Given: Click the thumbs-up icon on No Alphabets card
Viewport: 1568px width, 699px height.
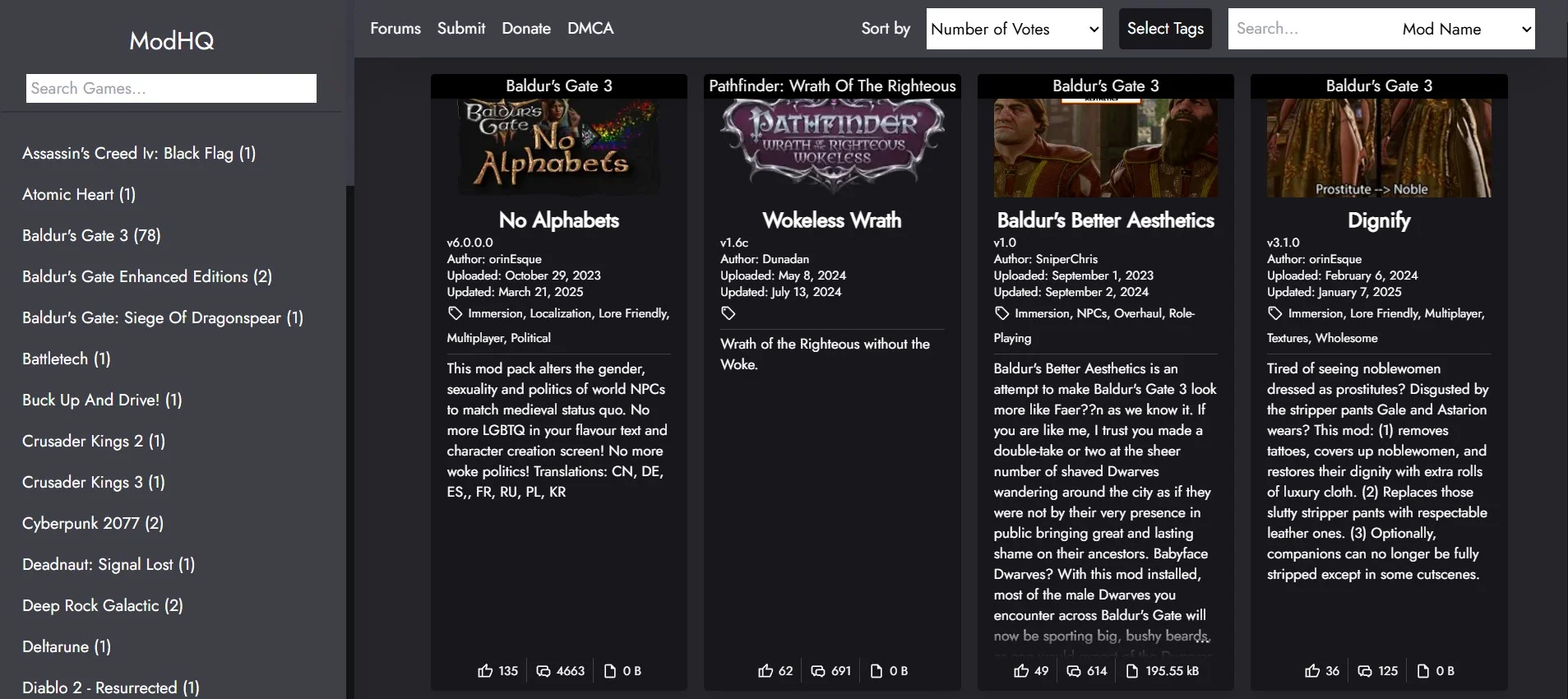Looking at the screenshot, I should click(485, 671).
